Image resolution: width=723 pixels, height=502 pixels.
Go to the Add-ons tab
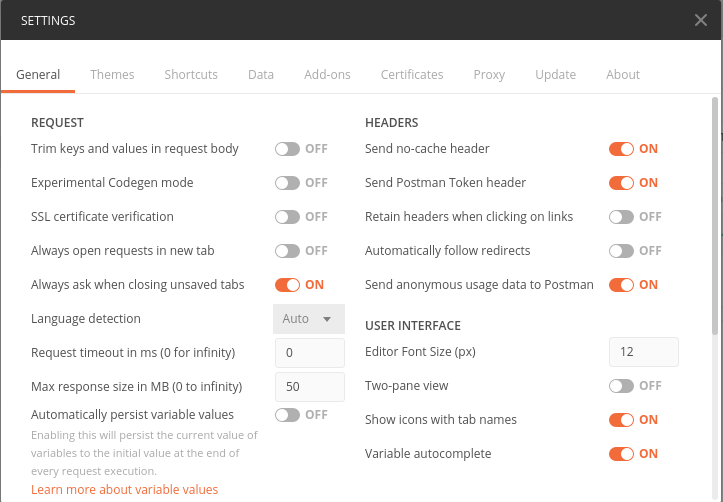[x=327, y=74]
